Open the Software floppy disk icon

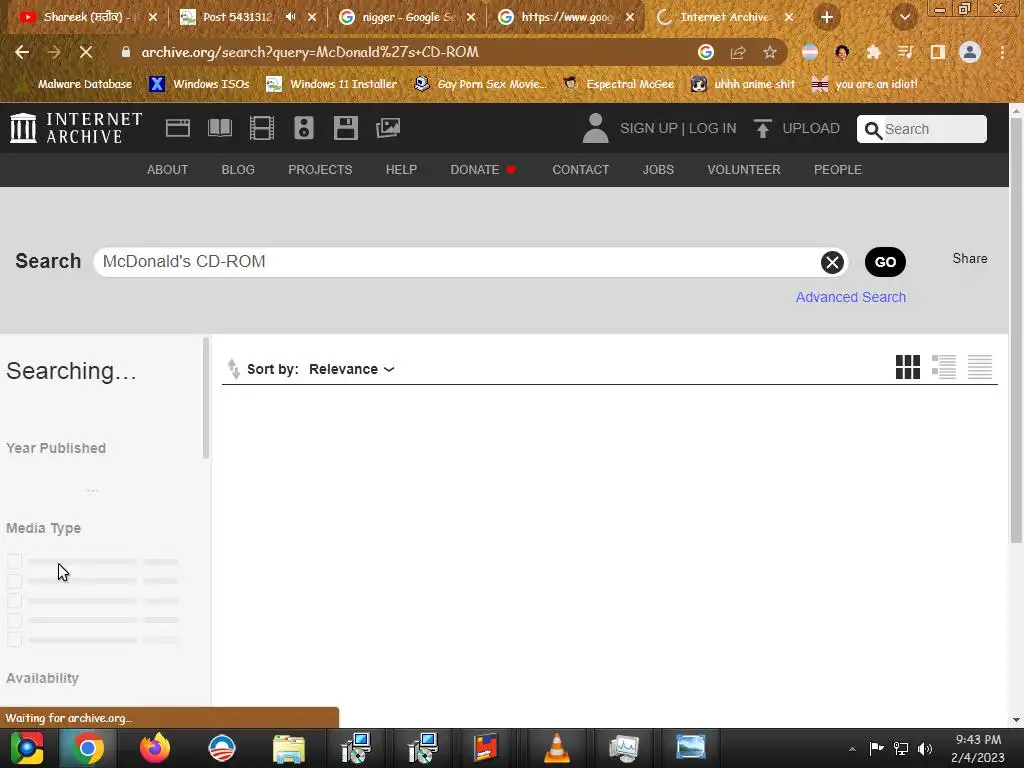tap(345, 128)
